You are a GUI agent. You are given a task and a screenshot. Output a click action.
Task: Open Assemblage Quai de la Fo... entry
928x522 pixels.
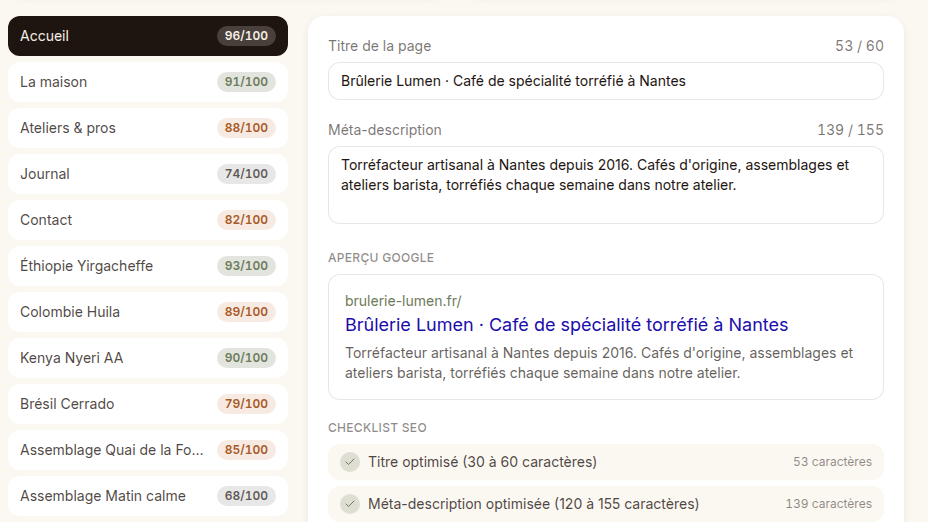point(148,450)
